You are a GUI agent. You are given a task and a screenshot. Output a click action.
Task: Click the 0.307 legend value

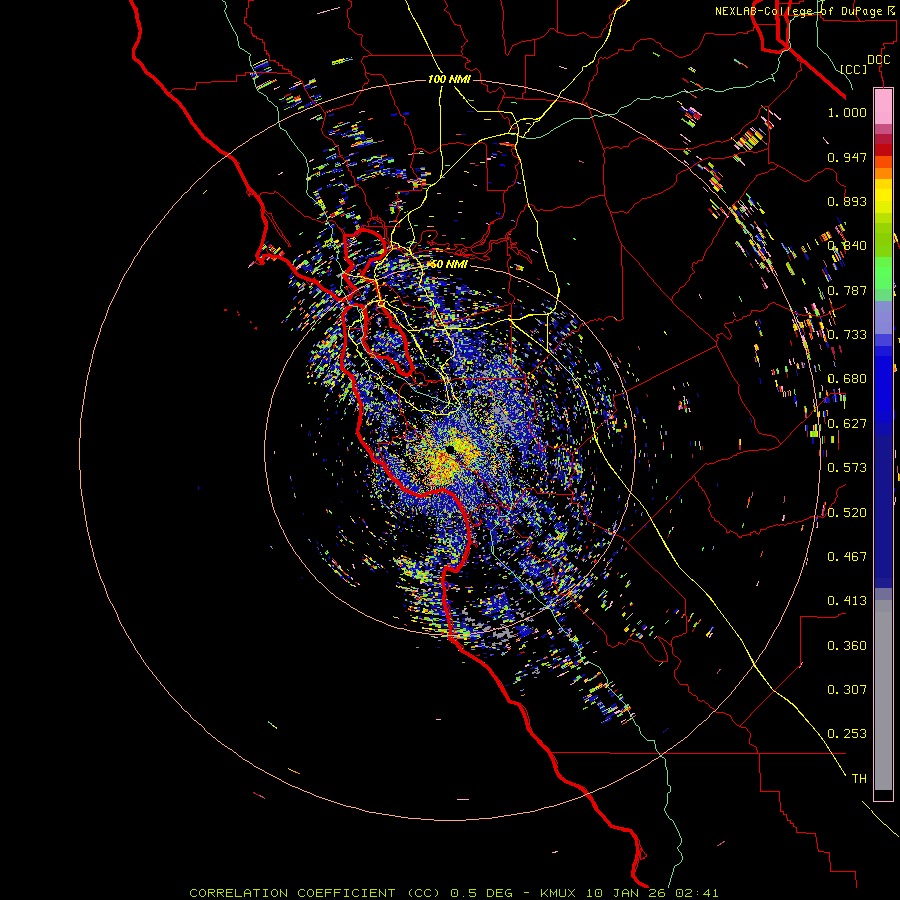[x=847, y=690]
